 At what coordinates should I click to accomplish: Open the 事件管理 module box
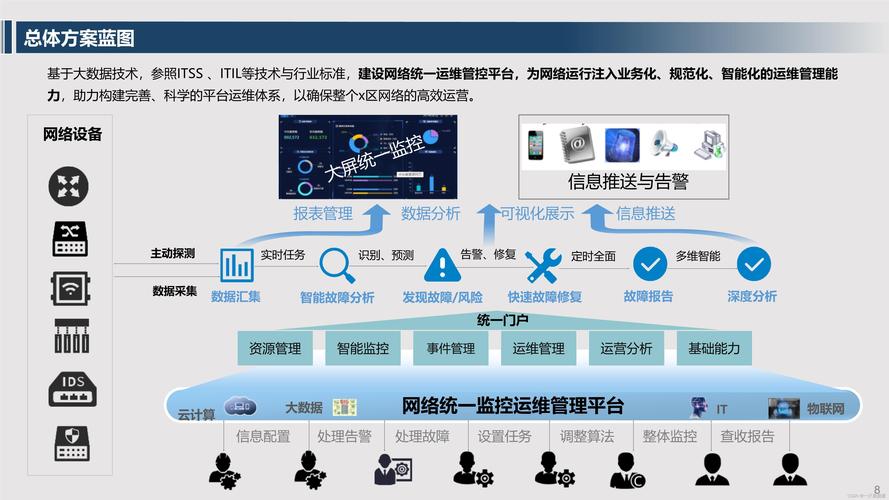pyautogui.click(x=451, y=348)
